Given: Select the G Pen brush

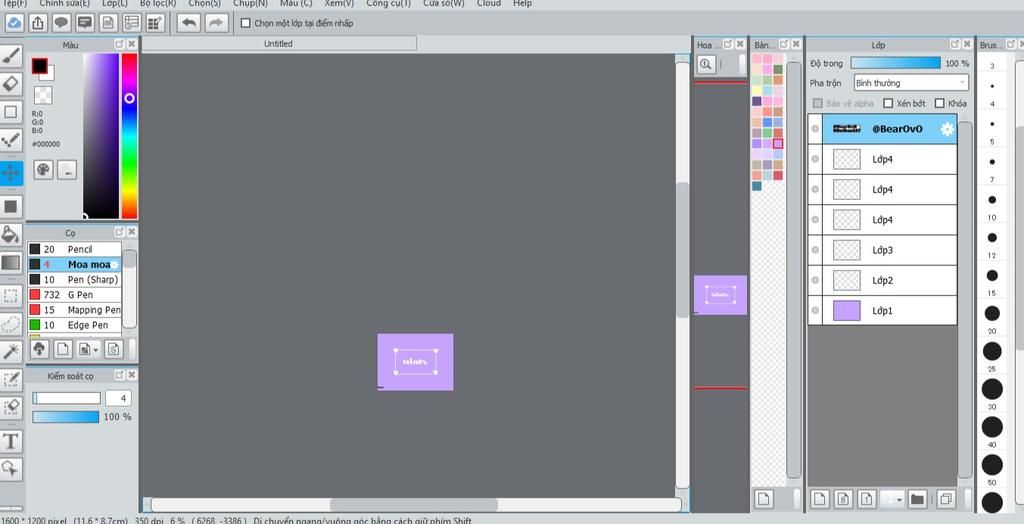Looking at the screenshot, I should [x=74, y=295].
